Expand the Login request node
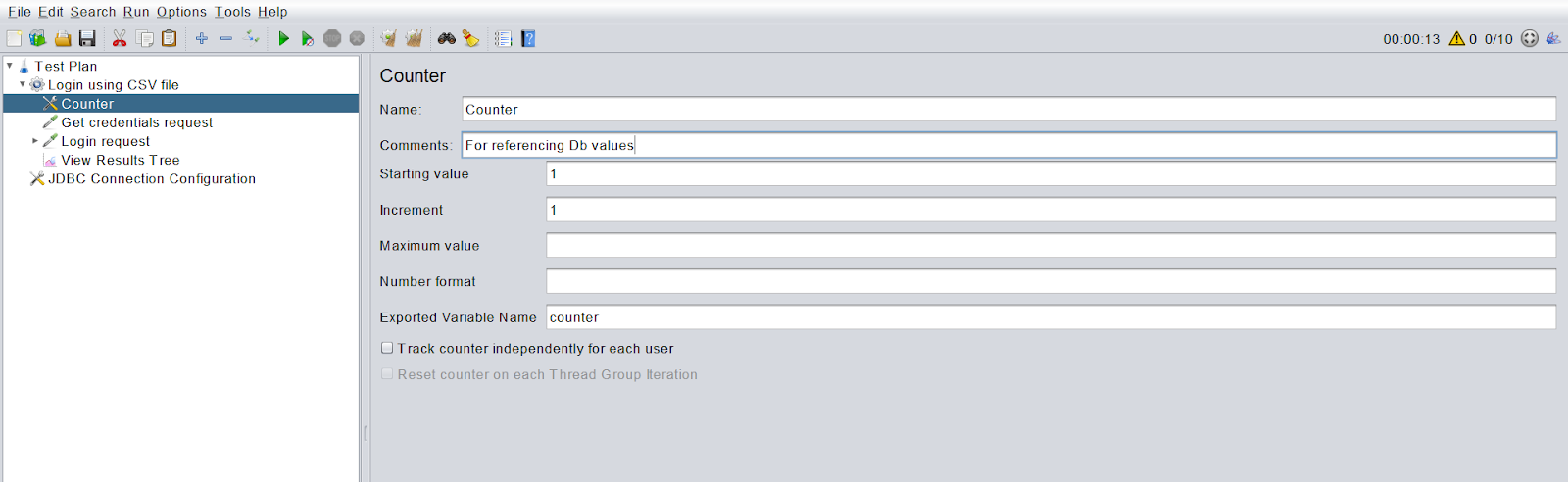 pyautogui.click(x=35, y=141)
